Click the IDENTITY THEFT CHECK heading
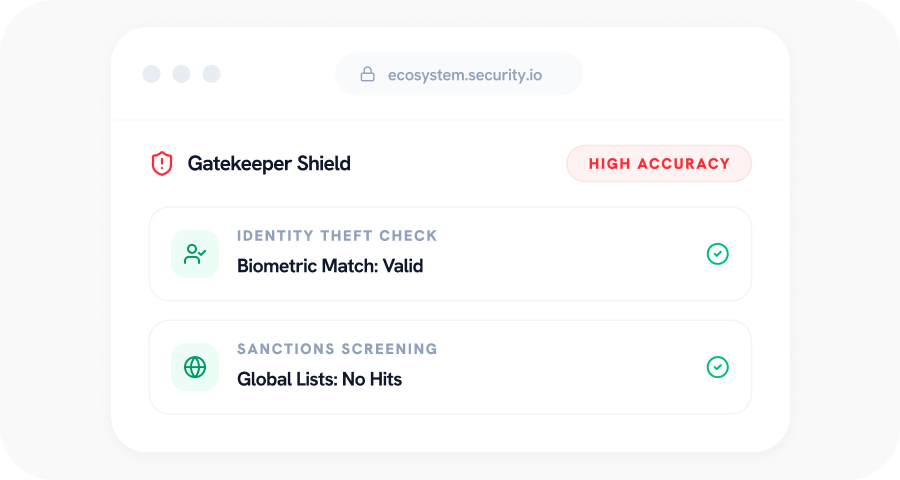This screenshot has width=900, height=480. pos(337,236)
